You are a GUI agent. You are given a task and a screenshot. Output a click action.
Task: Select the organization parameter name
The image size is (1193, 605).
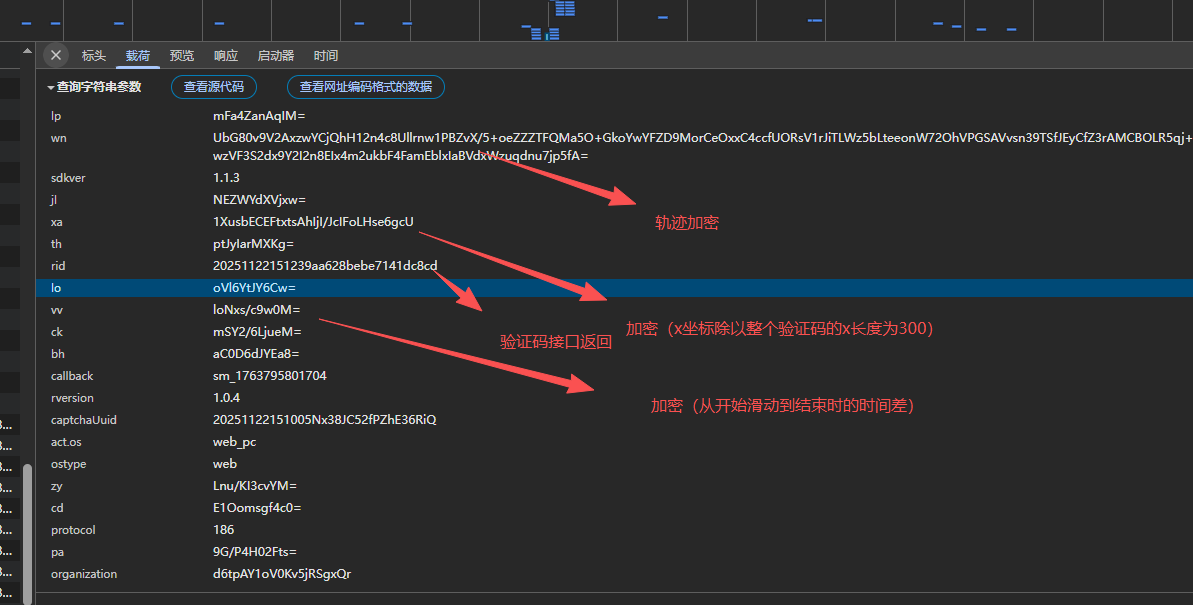(84, 574)
